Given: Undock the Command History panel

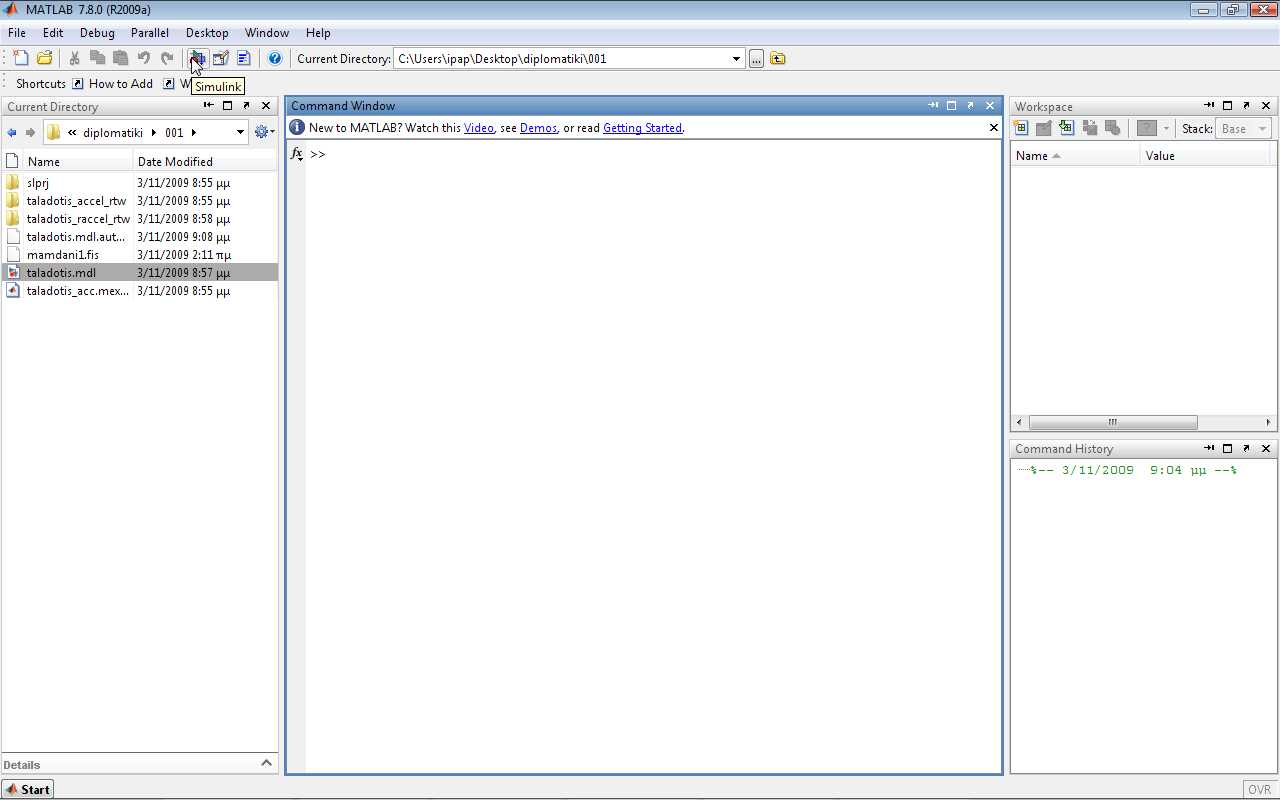Looking at the screenshot, I should 1246,448.
